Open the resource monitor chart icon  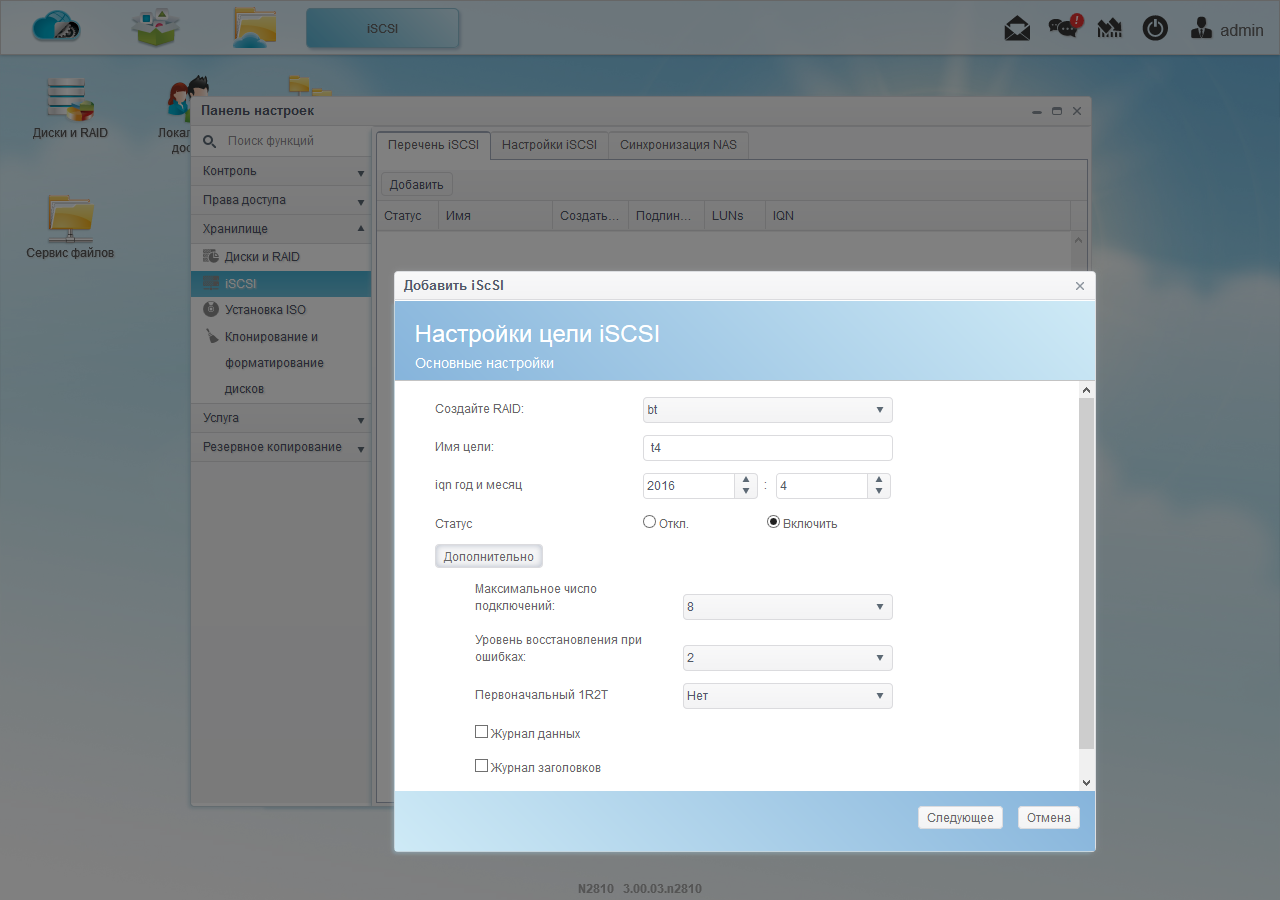tap(1110, 29)
